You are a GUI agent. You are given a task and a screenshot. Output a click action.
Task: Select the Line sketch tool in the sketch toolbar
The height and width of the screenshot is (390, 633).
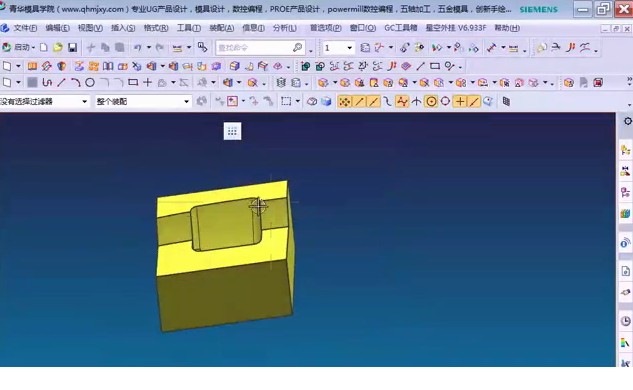[61, 83]
